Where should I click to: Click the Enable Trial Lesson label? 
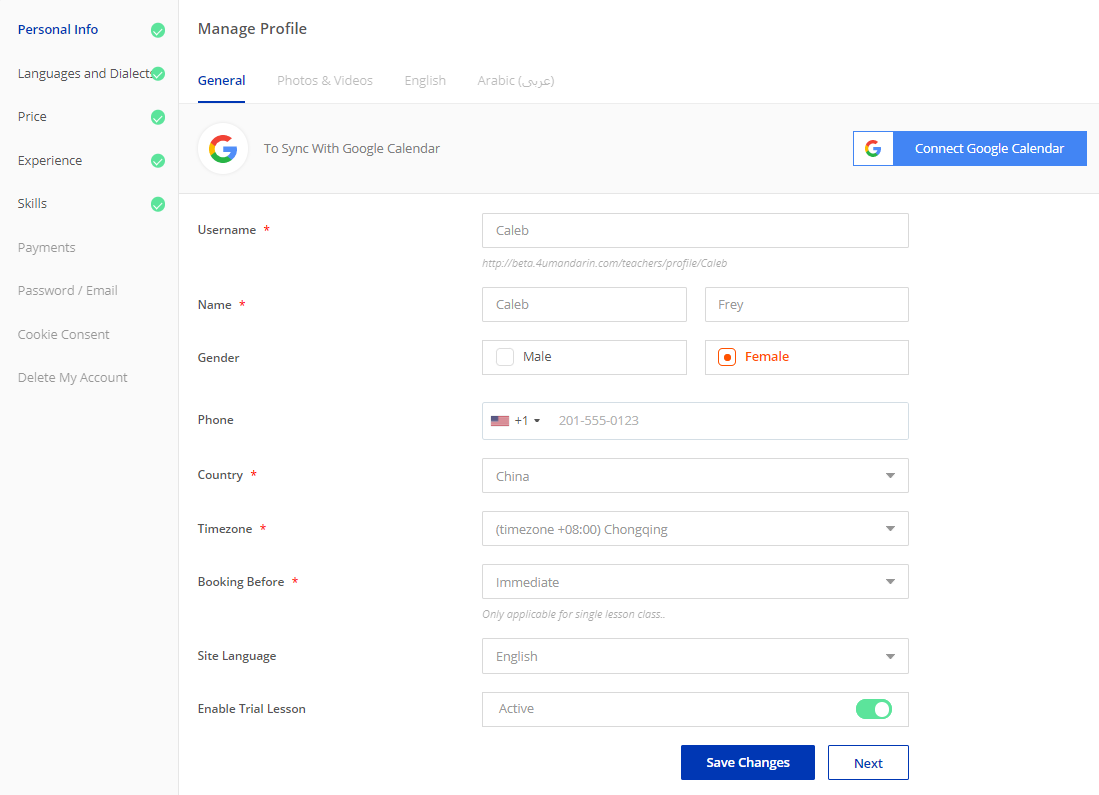252,709
